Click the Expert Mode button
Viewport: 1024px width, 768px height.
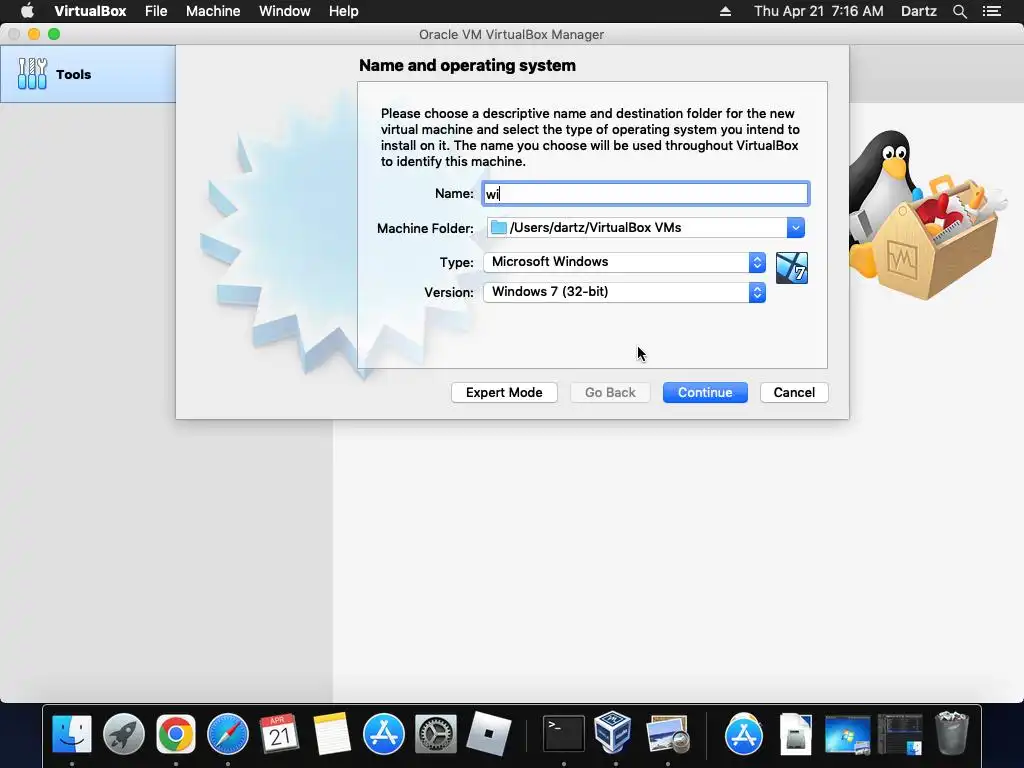point(504,392)
